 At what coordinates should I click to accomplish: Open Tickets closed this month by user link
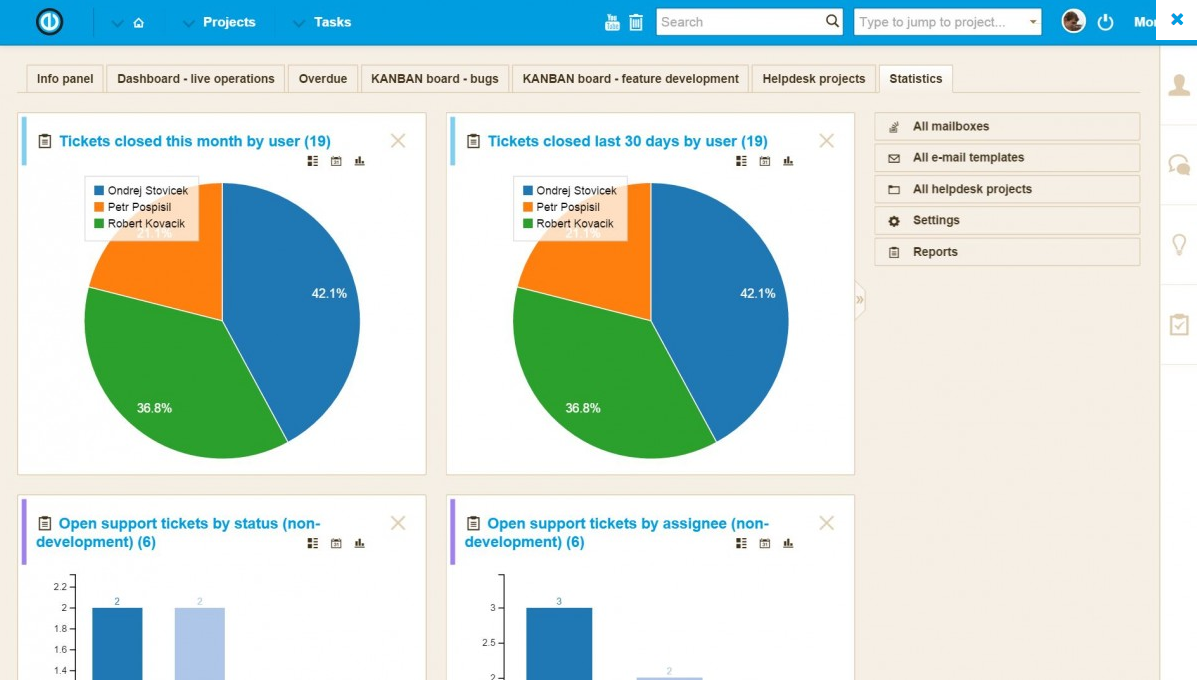coord(195,141)
